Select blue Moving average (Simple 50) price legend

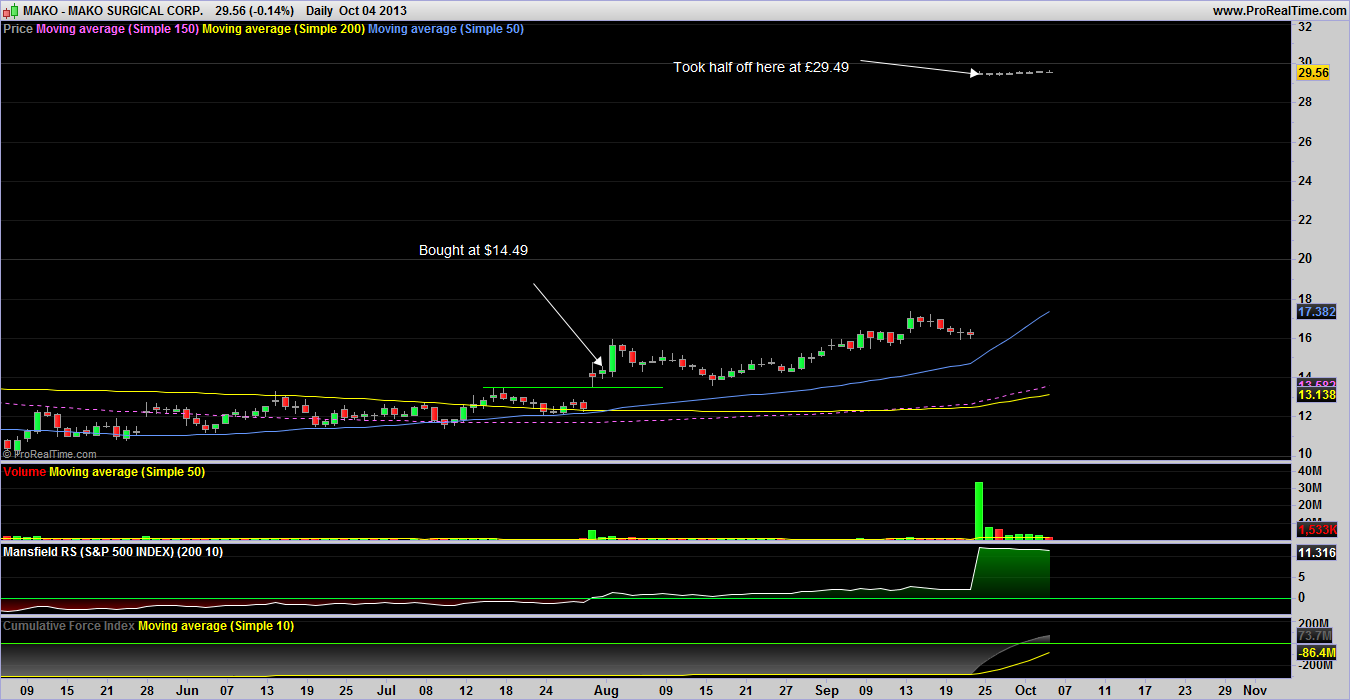pyautogui.click(x=446, y=29)
